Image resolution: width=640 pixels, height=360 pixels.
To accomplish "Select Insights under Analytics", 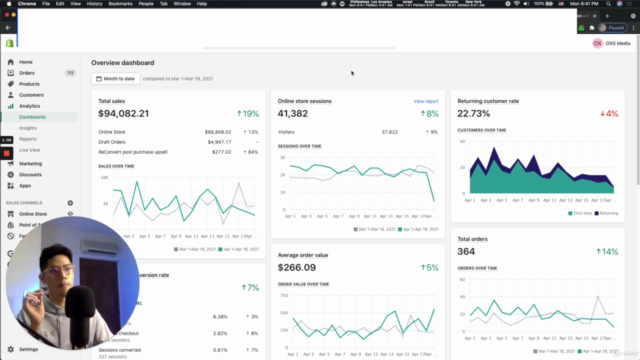I will point(28,128).
